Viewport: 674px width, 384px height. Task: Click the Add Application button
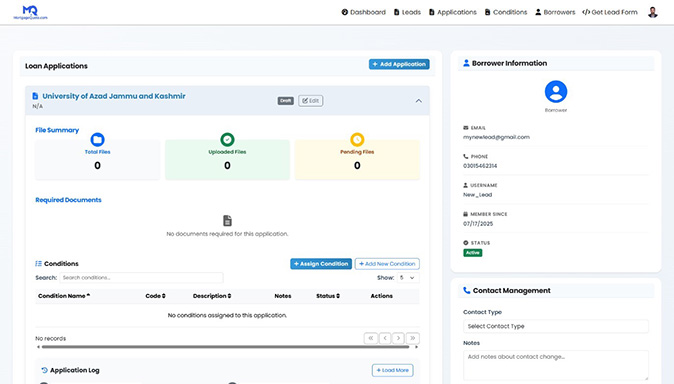click(399, 64)
